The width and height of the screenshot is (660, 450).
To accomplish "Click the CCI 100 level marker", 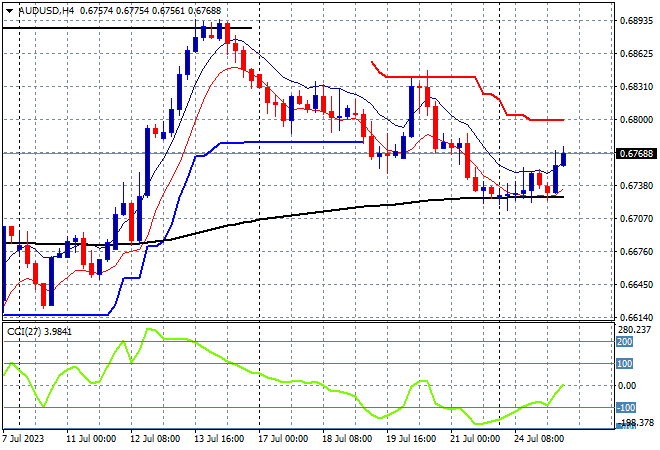I will [624, 364].
